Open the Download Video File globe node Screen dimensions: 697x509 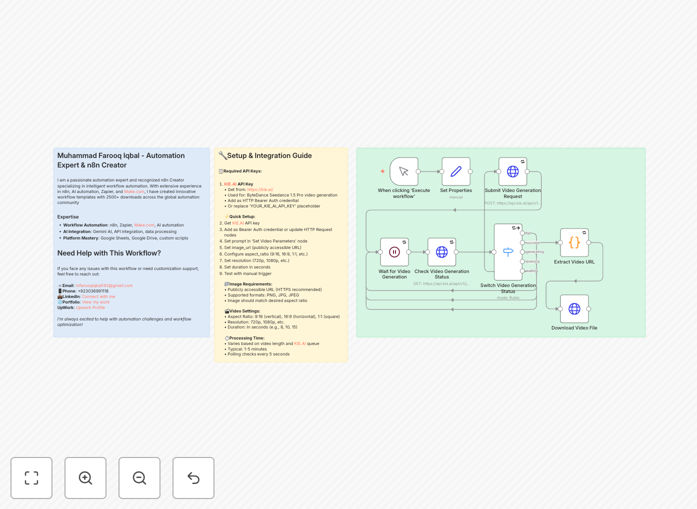click(574, 309)
